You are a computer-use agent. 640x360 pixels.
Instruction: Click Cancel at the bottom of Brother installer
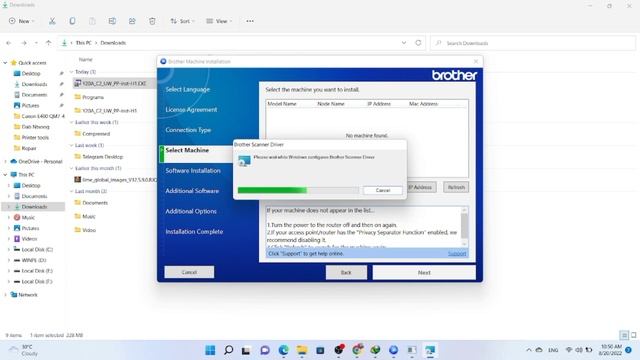tap(189, 272)
